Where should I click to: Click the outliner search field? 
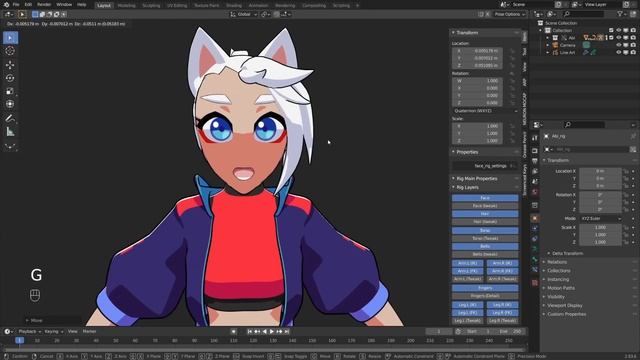coord(584,14)
